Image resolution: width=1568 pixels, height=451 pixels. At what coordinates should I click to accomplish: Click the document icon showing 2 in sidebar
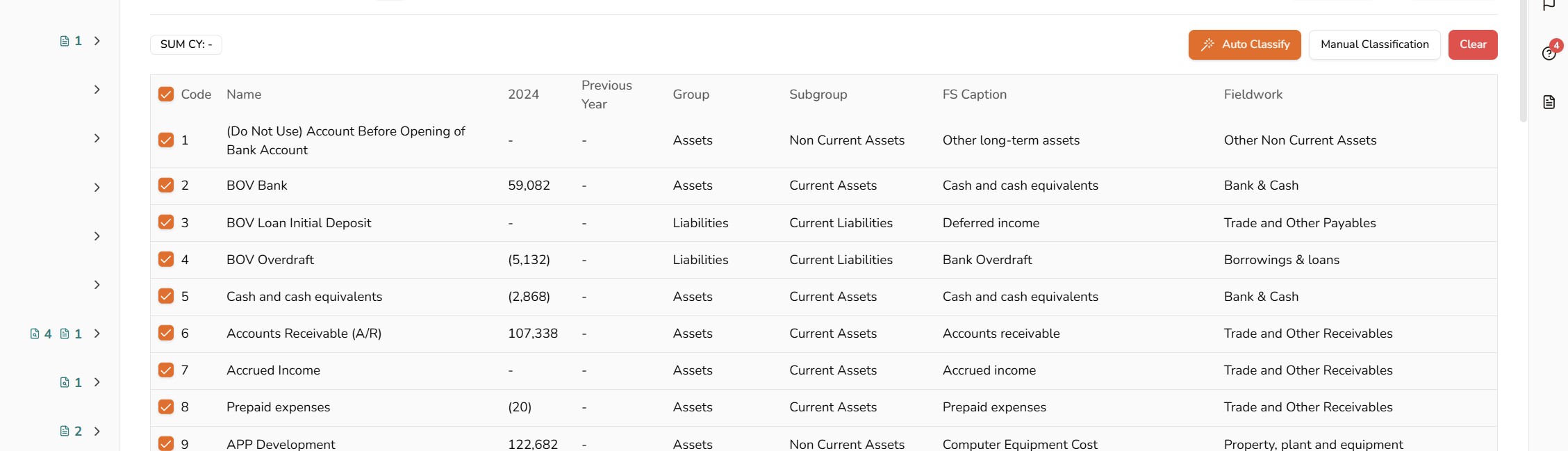[65, 431]
